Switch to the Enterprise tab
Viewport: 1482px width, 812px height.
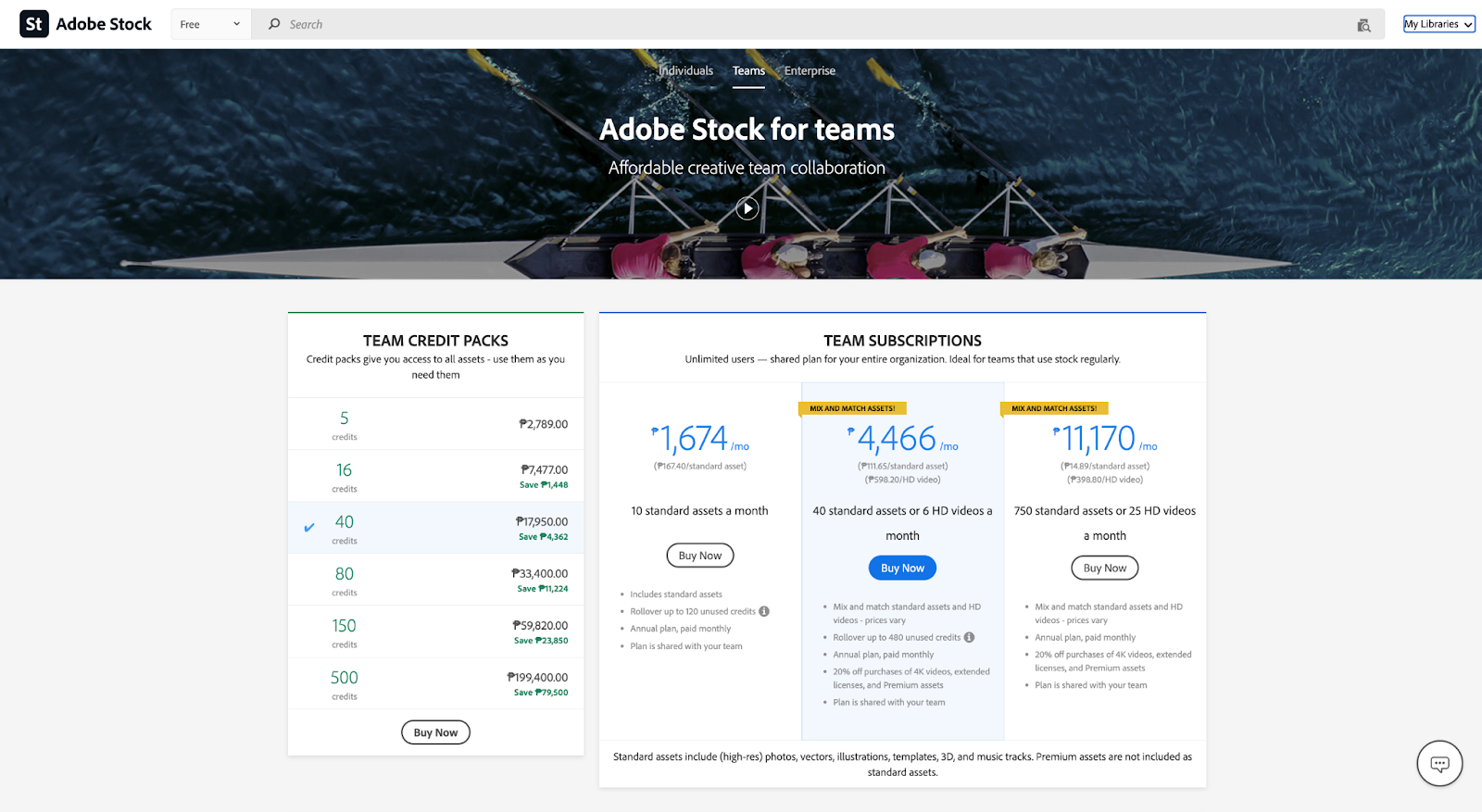click(x=810, y=70)
